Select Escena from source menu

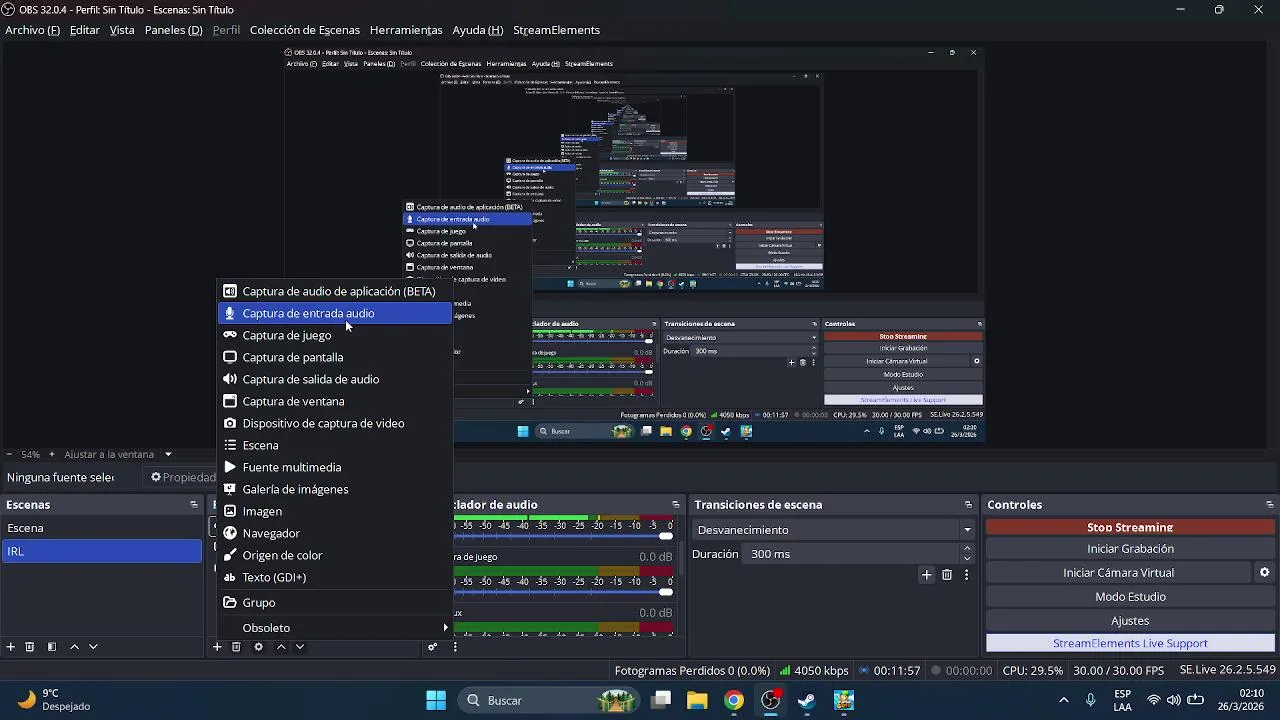pyautogui.click(x=334, y=445)
